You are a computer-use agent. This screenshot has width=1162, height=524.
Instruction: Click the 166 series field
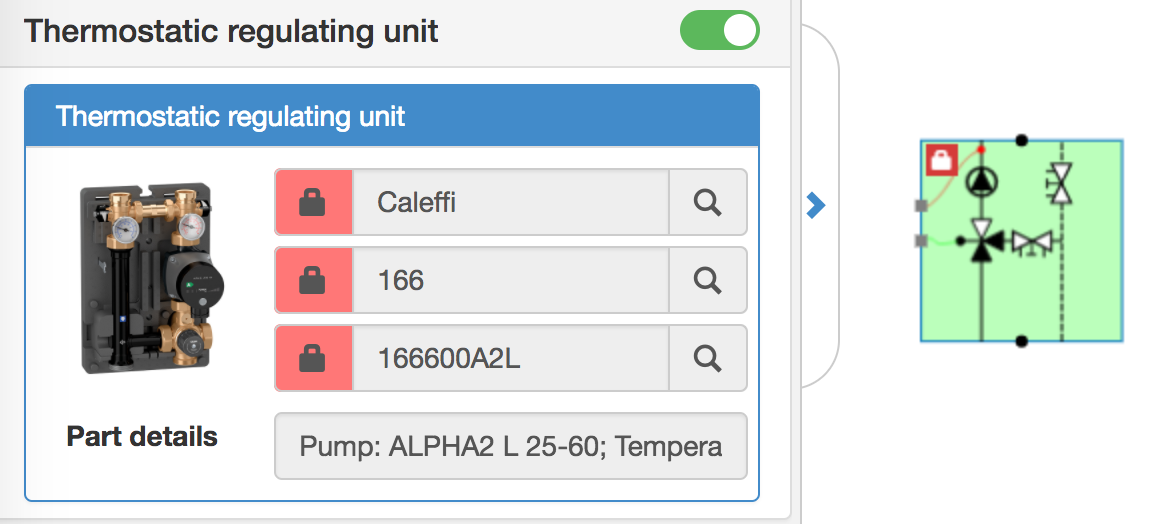pos(510,281)
